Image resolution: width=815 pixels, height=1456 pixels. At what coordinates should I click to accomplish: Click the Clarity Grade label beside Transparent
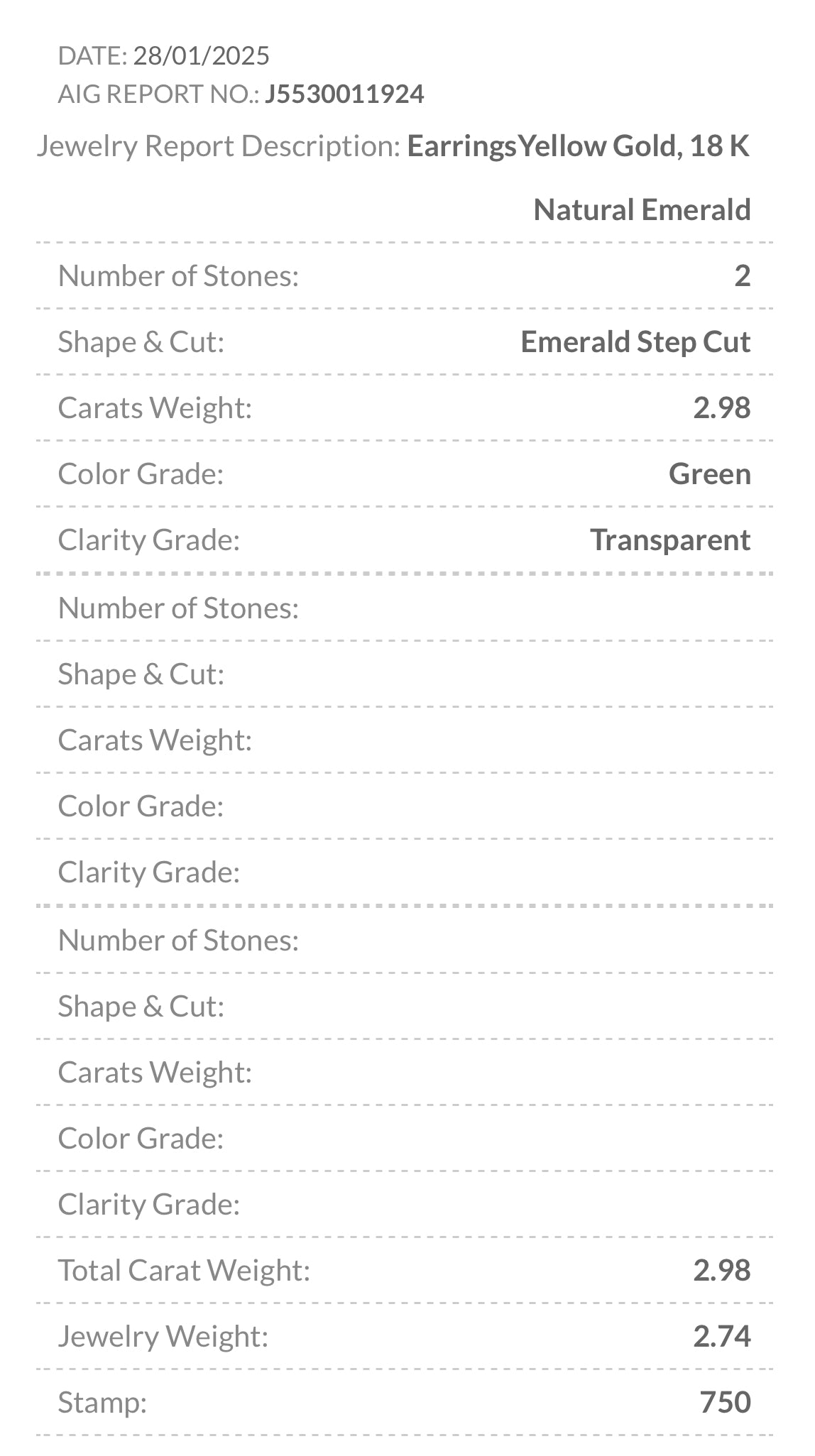coord(149,540)
